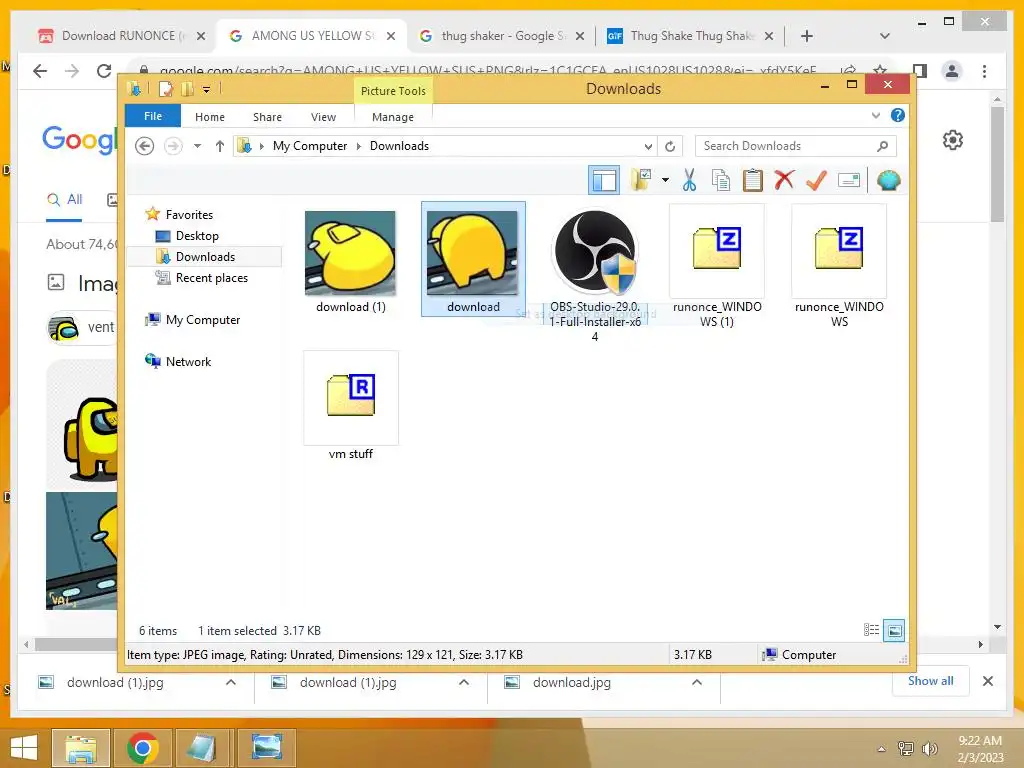Viewport: 1024px width, 768px height.
Task: Switch to large icons view button
Action: [894, 630]
